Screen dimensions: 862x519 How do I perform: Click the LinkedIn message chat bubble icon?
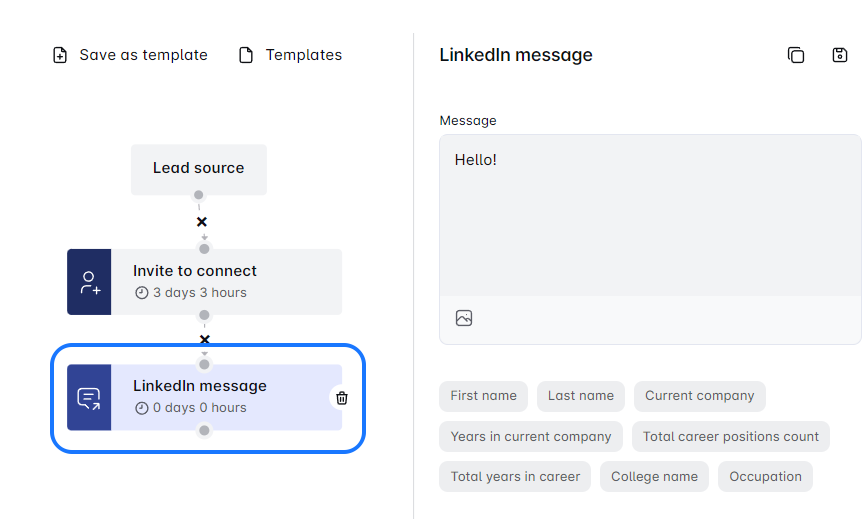[89, 398]
